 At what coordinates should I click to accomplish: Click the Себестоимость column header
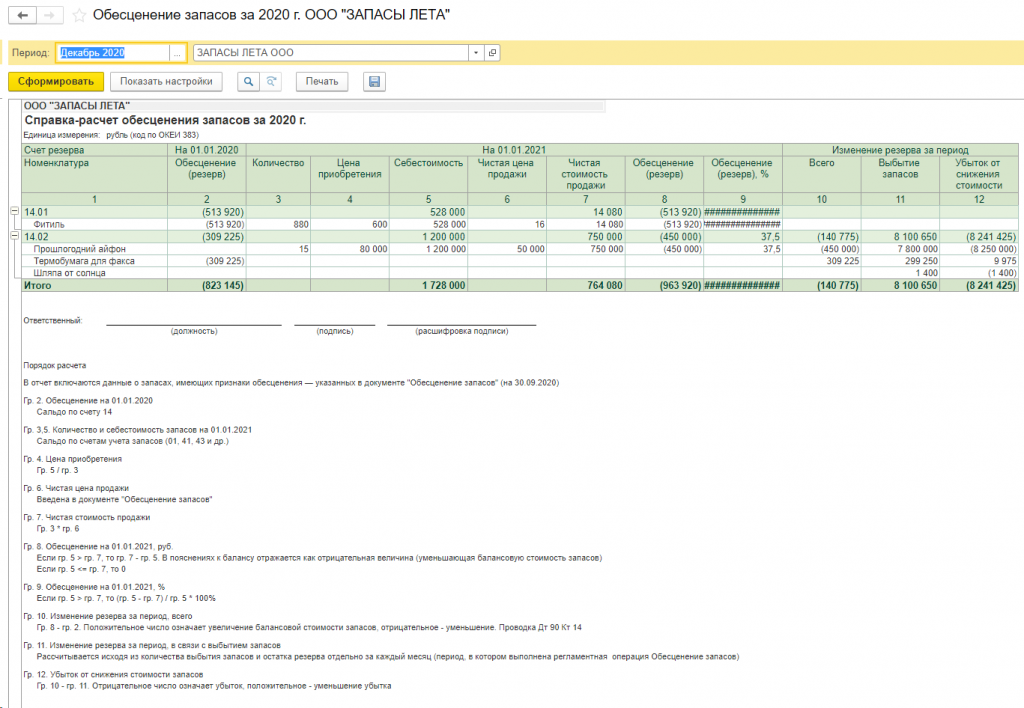click(x=428, y=174)
